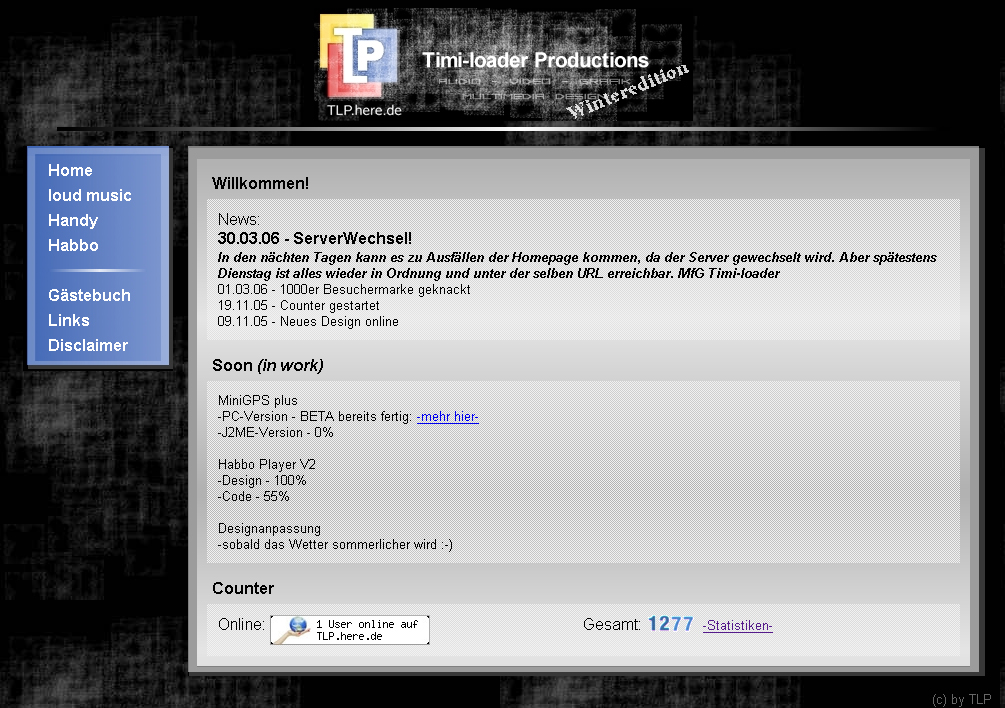
Task: Open the Disclaimer page
Action: coord(88,345)
